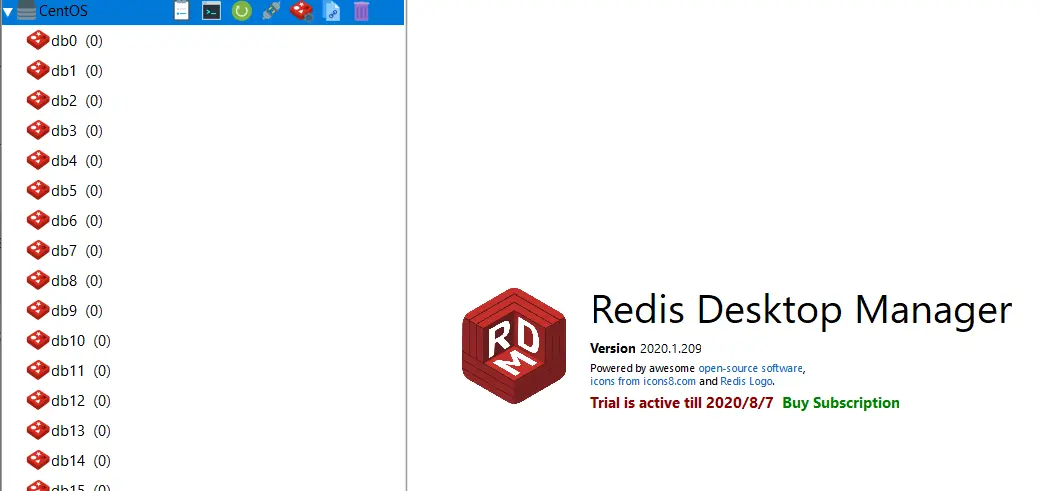This screenshot has width=1040, height=491.
Task: Click the RDM cube logo image
Action: click(514, 346)
